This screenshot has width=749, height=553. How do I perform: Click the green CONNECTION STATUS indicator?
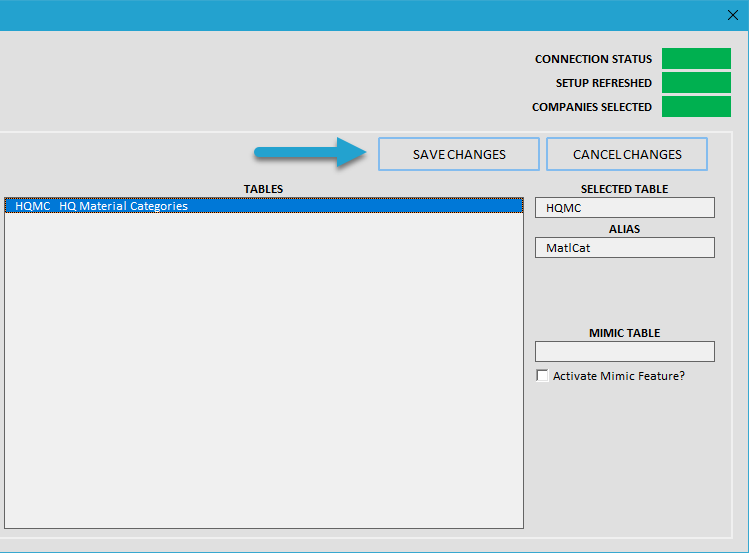[x=696, y=58]
